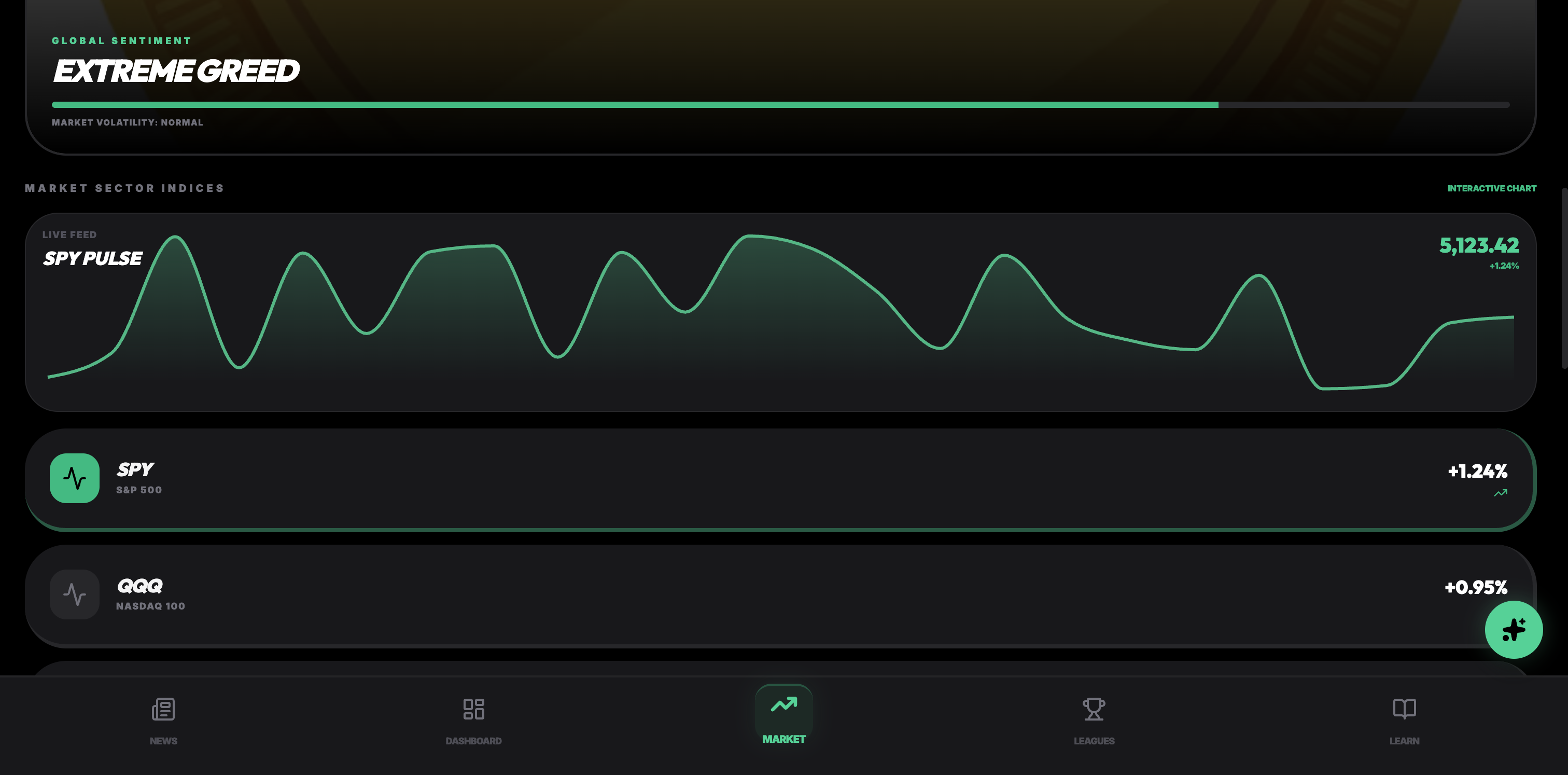
Task: Select the QQQ Nasdaq 100 card
Action: click(780, 596)
